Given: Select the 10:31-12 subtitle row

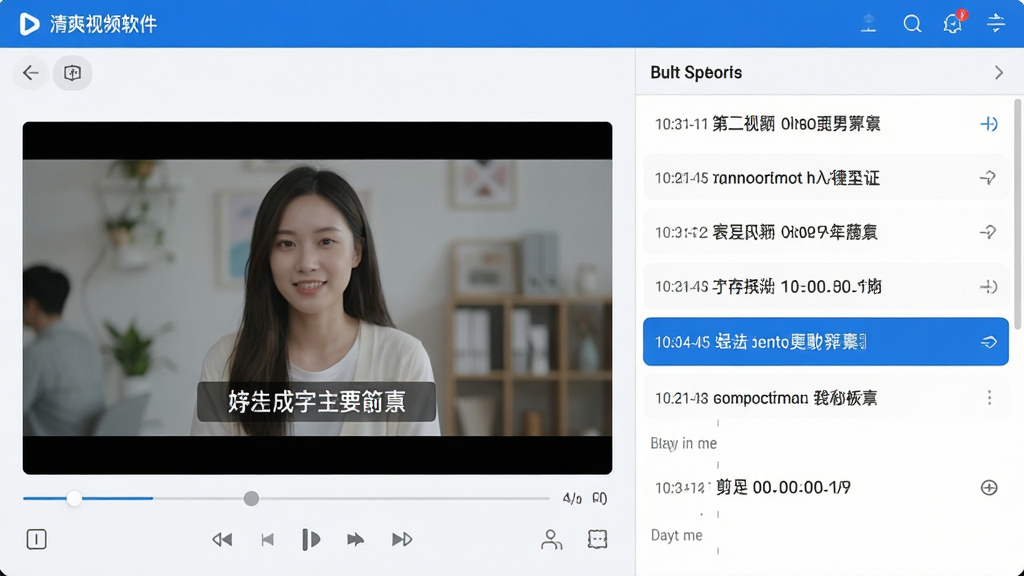Looking at the screenshot, I should click(x=826, y=232).
